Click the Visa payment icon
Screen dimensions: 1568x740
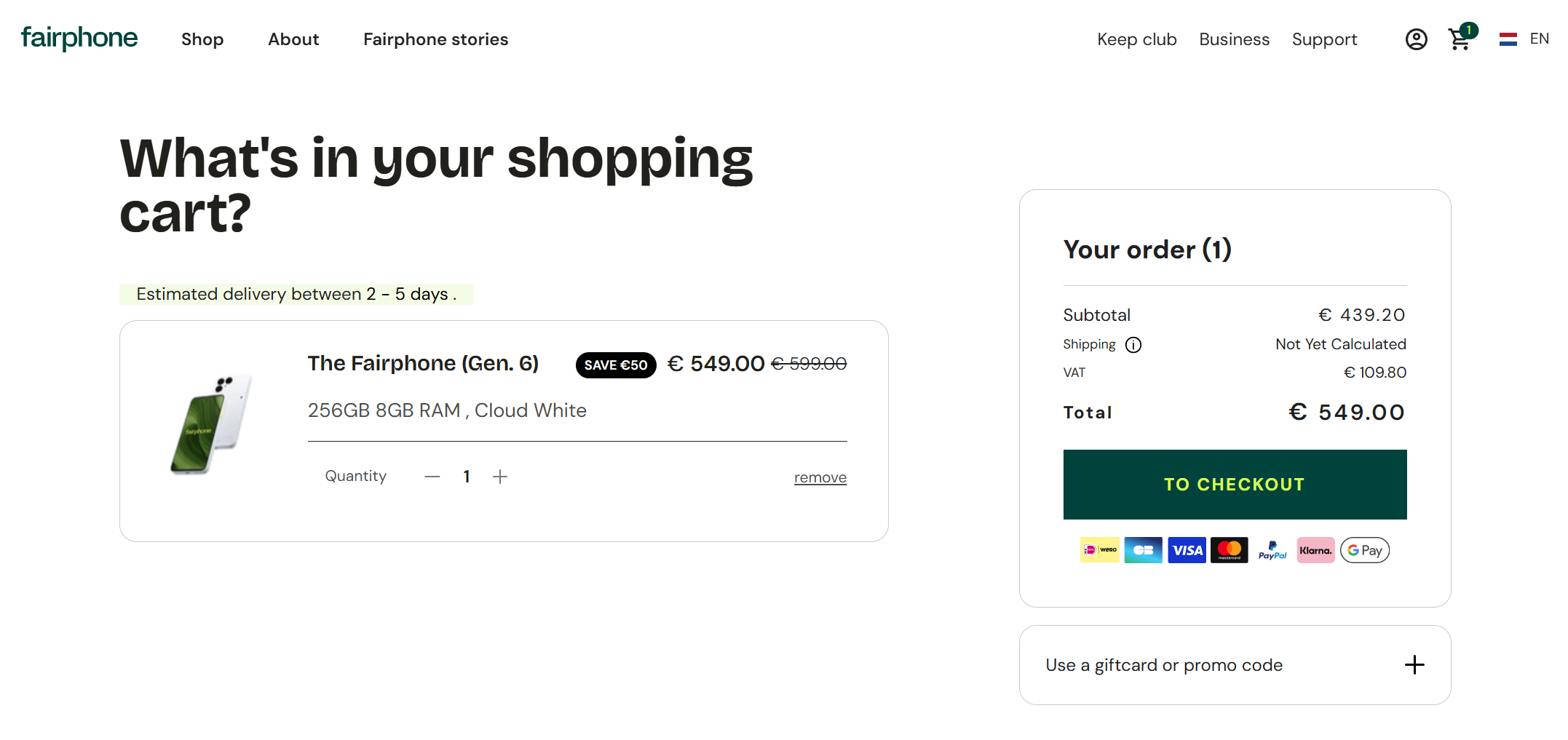click(1187, 550)
